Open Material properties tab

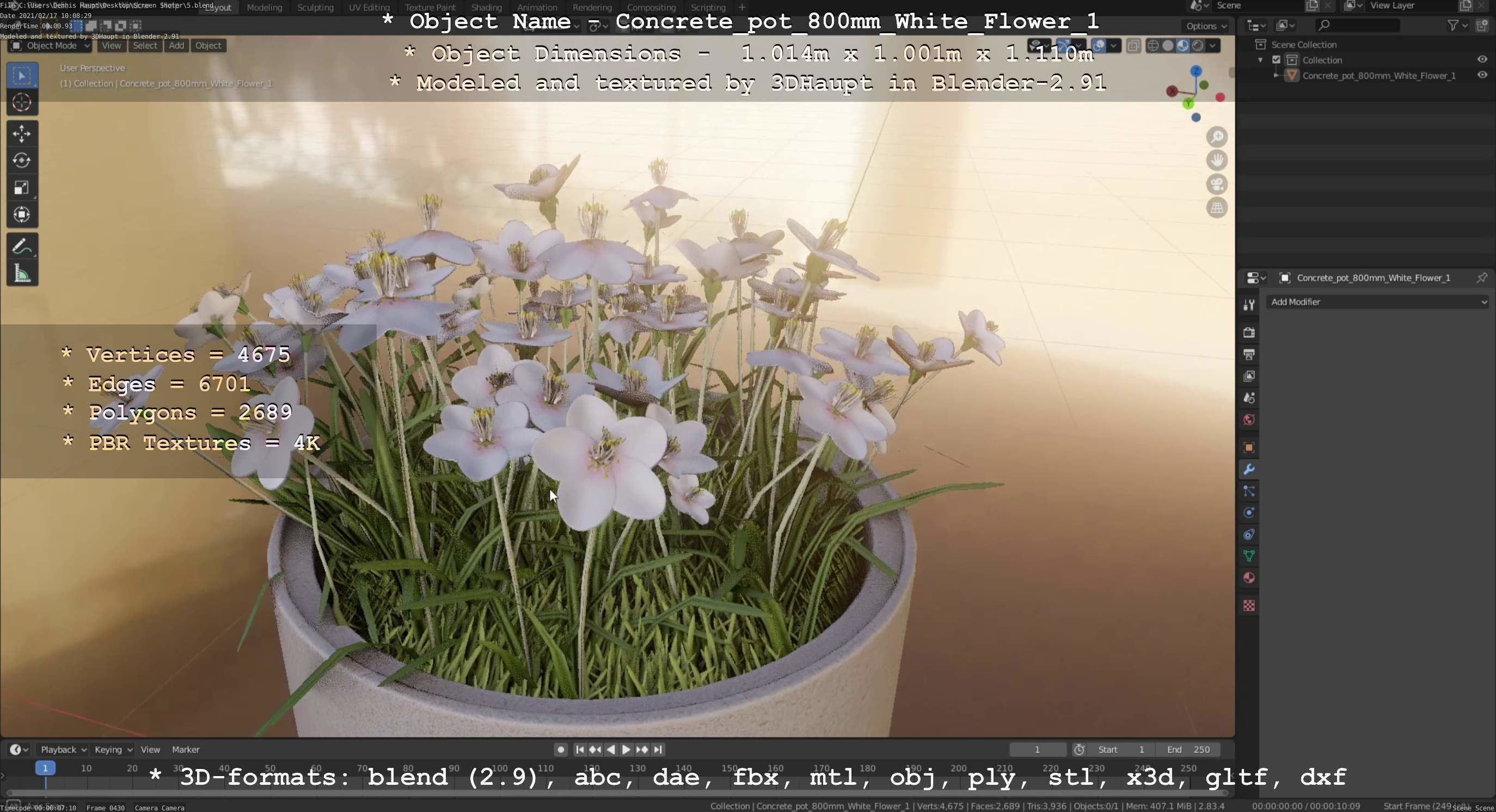(1249, 578)
